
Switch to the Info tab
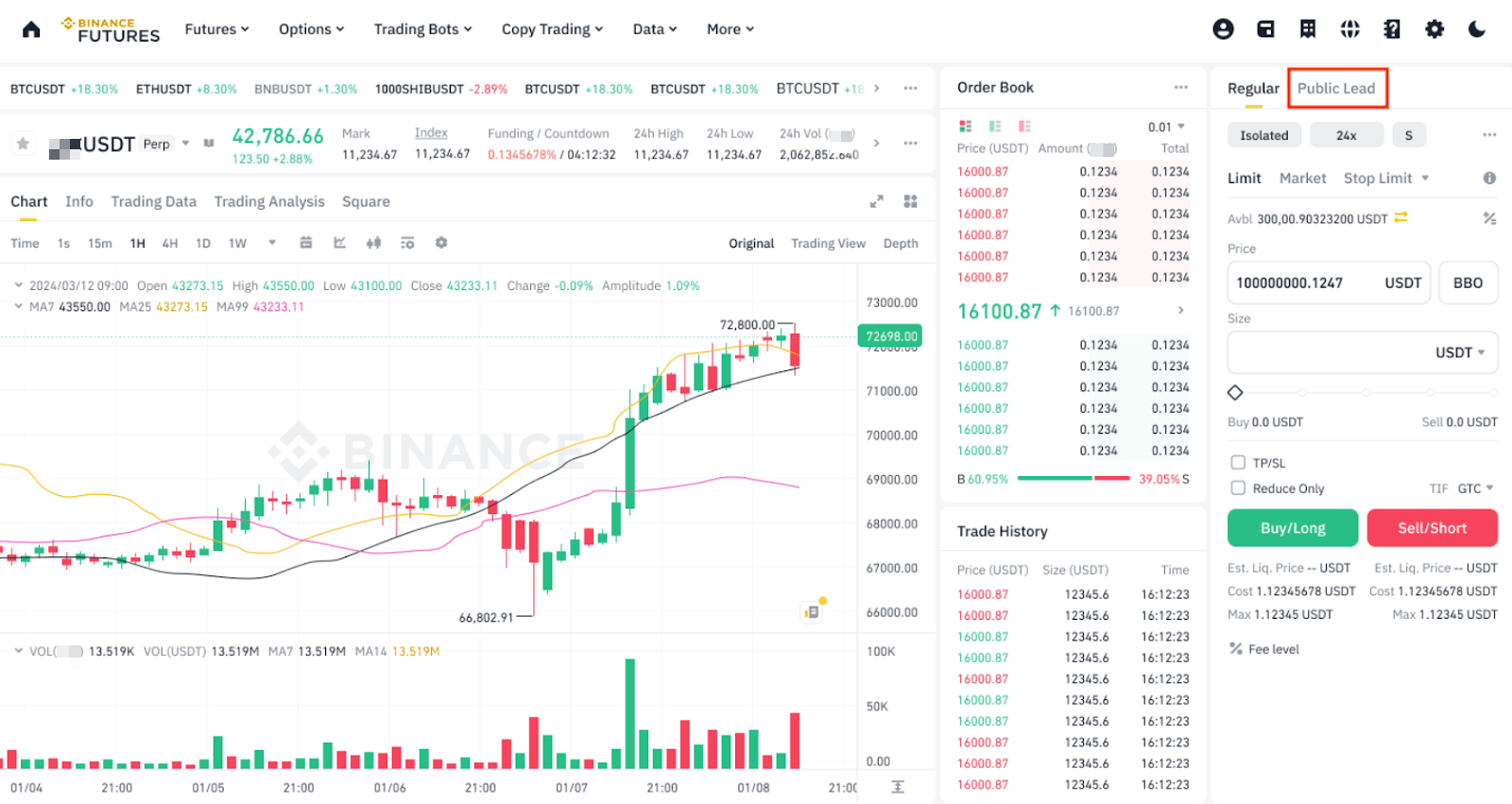79,201
